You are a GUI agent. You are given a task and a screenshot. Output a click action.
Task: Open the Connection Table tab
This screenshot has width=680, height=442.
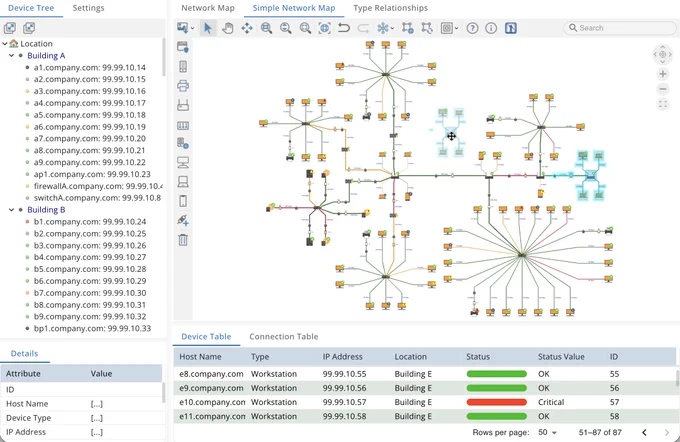[284, 337]
